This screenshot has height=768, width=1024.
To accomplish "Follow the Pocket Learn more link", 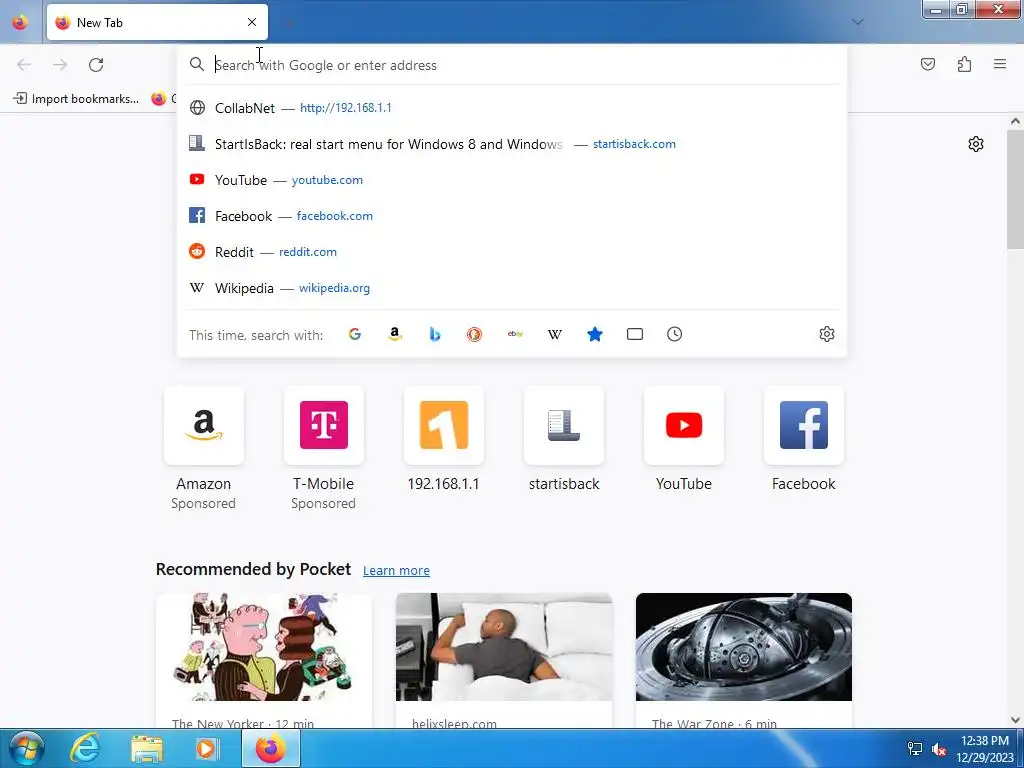I will pos(396,570).
